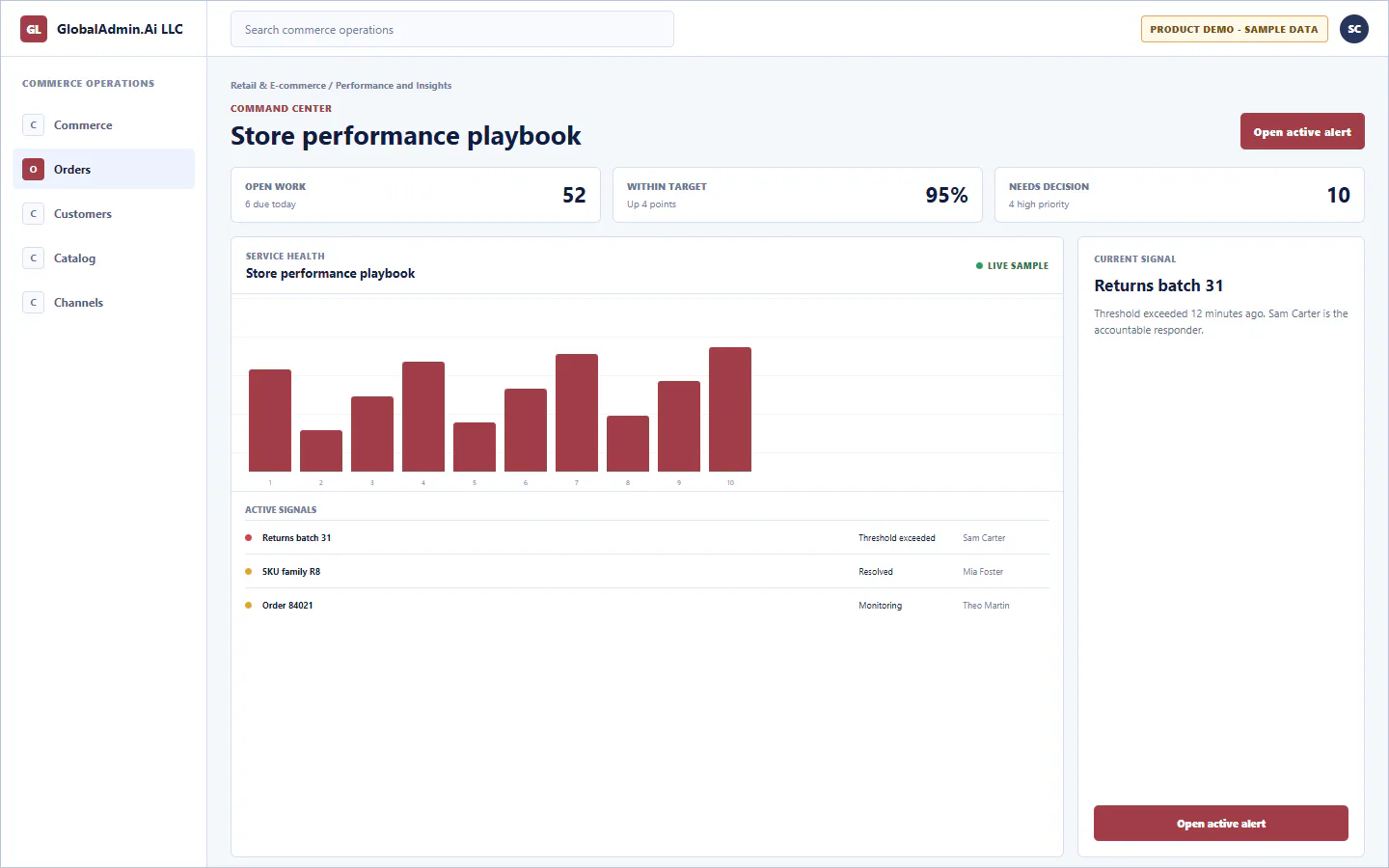This screenshot has width=1389, height=868.
Task: Open the SC user avatar
Action: (x=1354, y=29)
